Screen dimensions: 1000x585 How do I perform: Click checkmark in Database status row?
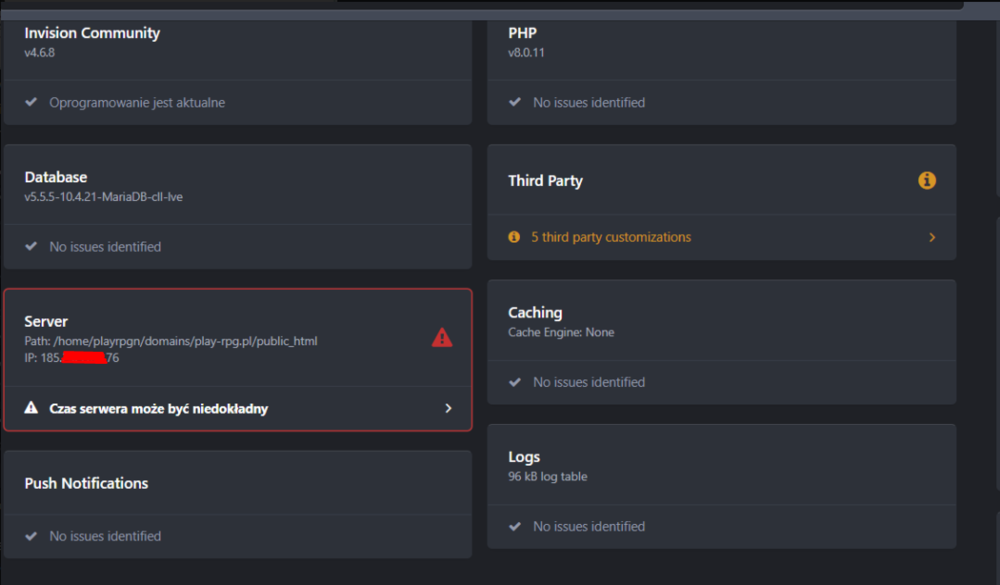[x=31, y=246]
